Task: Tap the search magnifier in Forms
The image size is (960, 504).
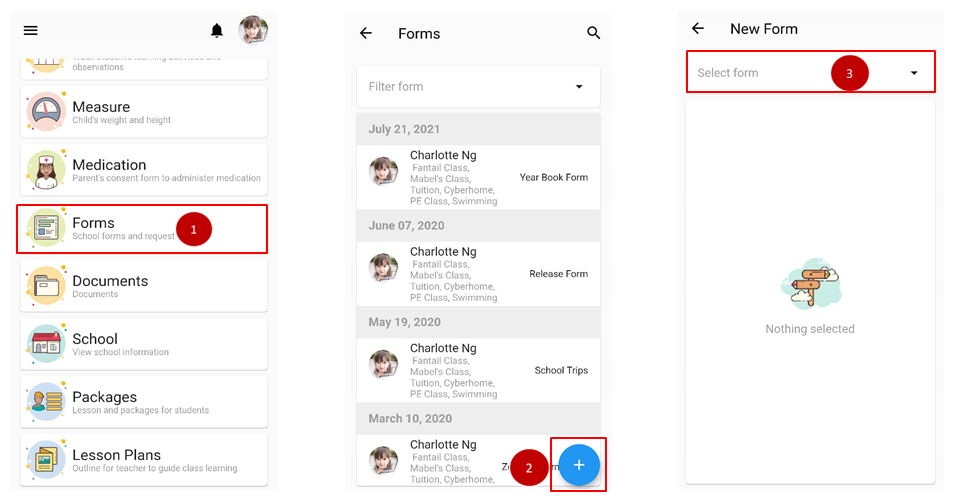Action: coord(593,34)
